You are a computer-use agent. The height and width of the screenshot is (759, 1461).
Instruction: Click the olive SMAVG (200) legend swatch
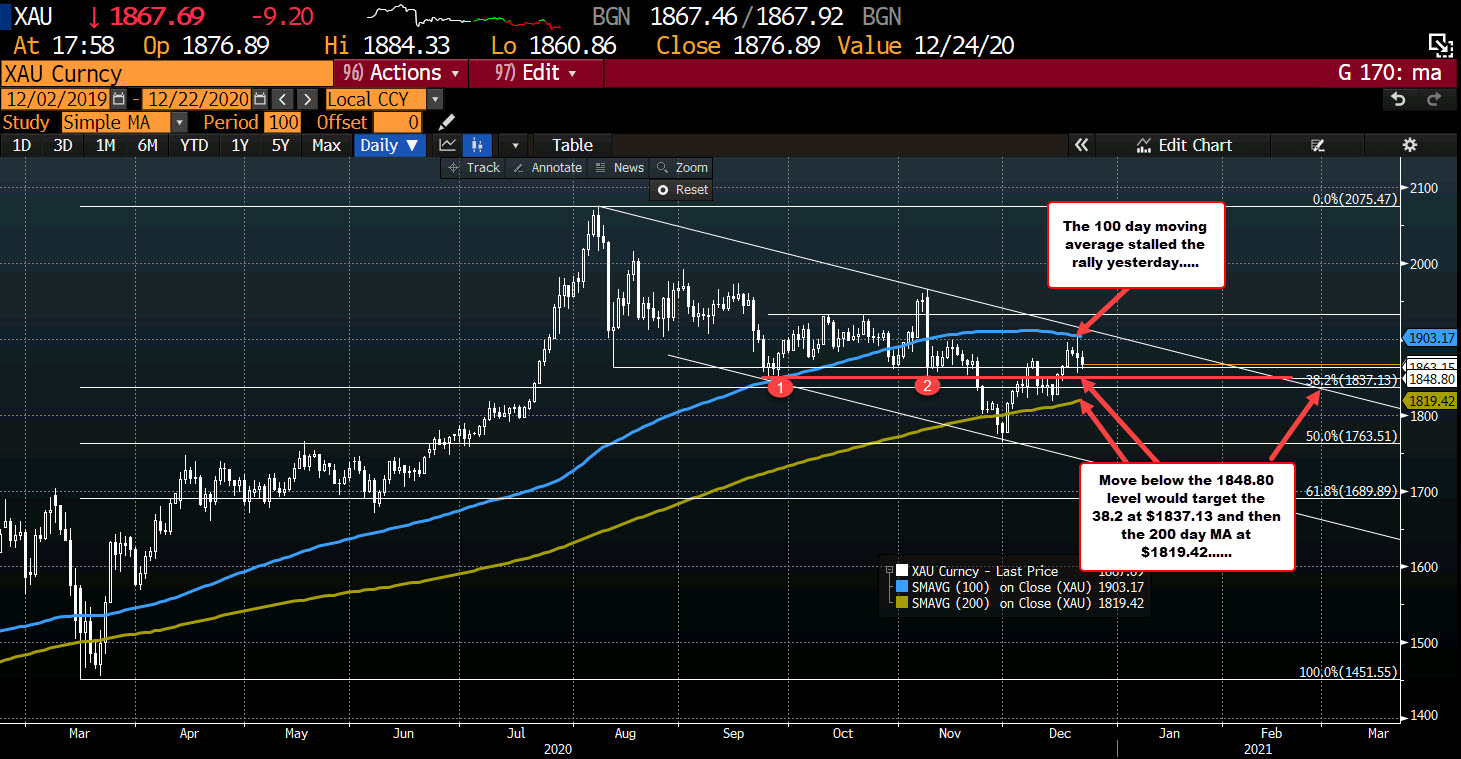(902, 603)
